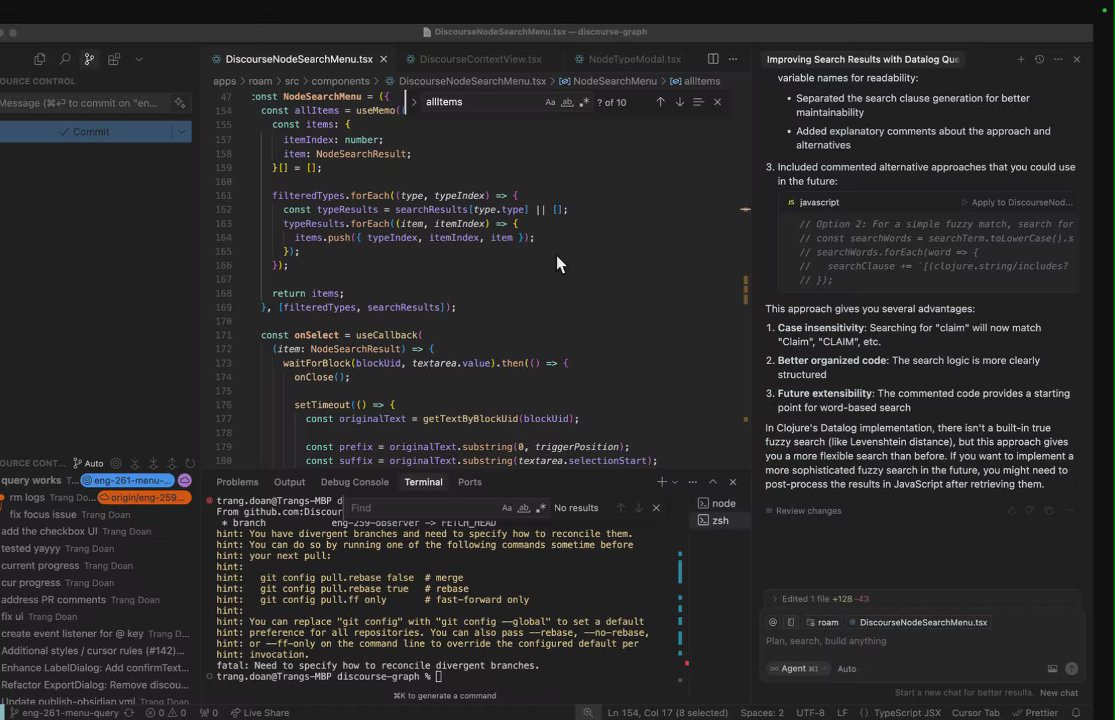
Task: Open the Explorer view icon
Action: point(40,60)
